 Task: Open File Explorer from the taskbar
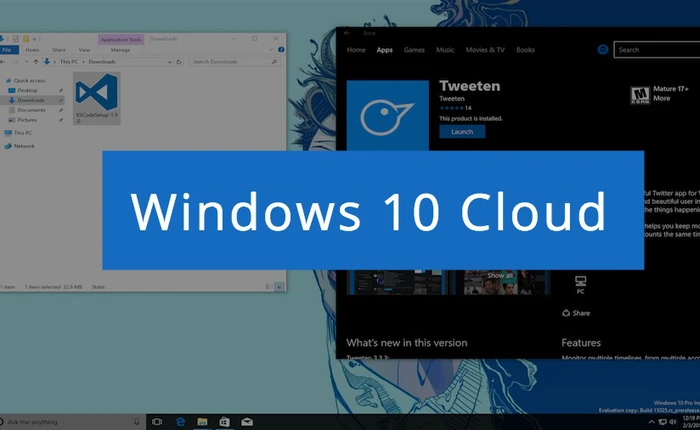202,422
